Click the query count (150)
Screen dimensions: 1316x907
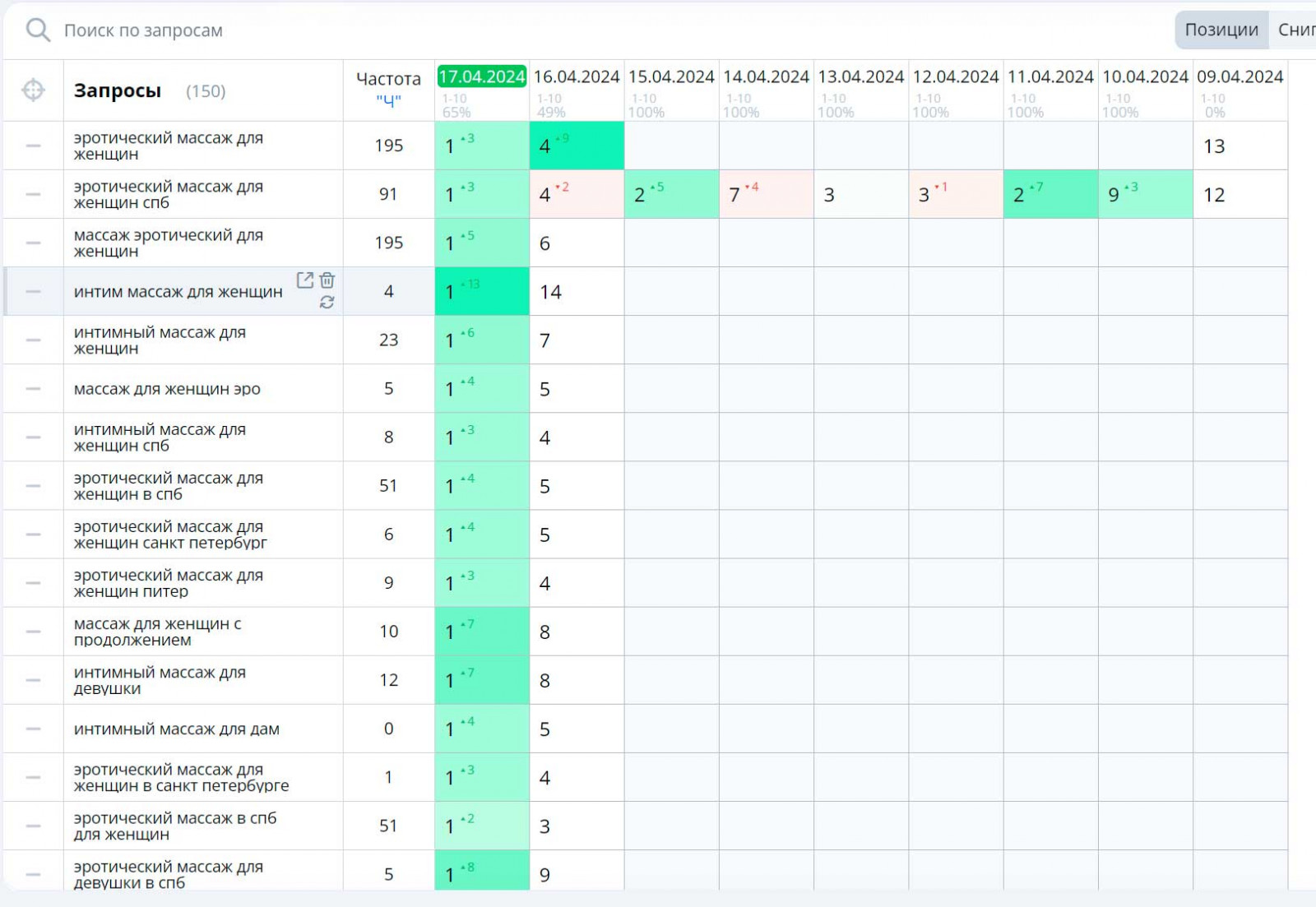(x=206, y=91)
